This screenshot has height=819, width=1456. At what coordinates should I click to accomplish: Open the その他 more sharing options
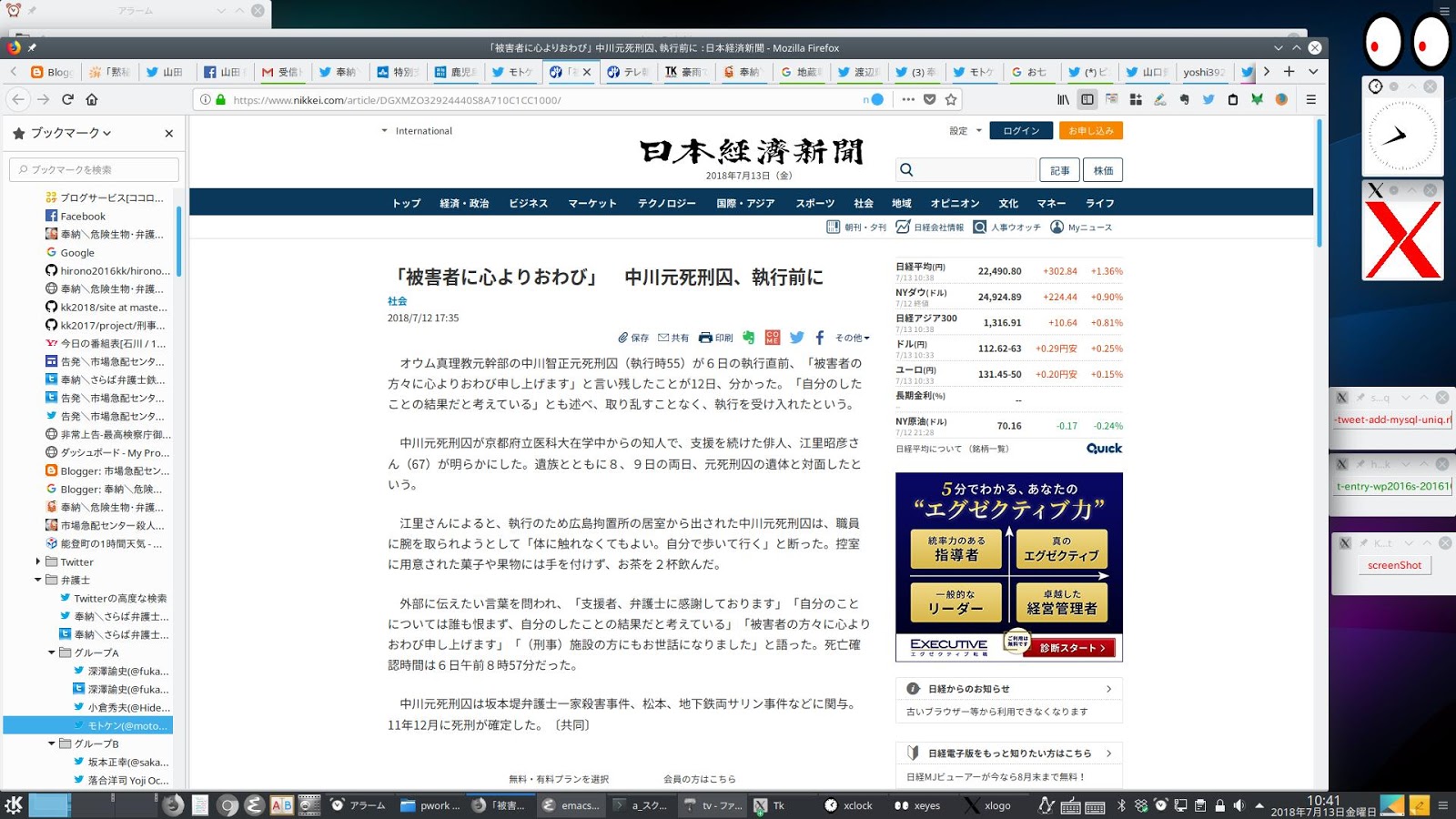[x=852, y=338]
